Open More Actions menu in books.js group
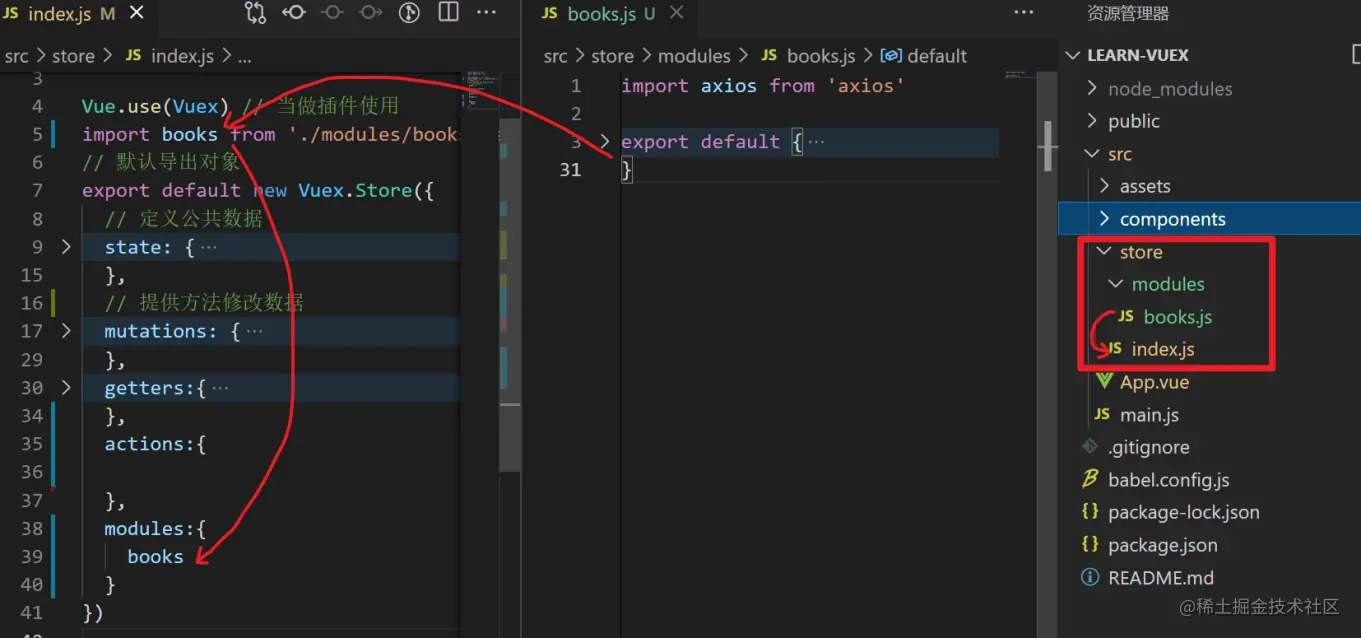 (x=1024, y=13)
